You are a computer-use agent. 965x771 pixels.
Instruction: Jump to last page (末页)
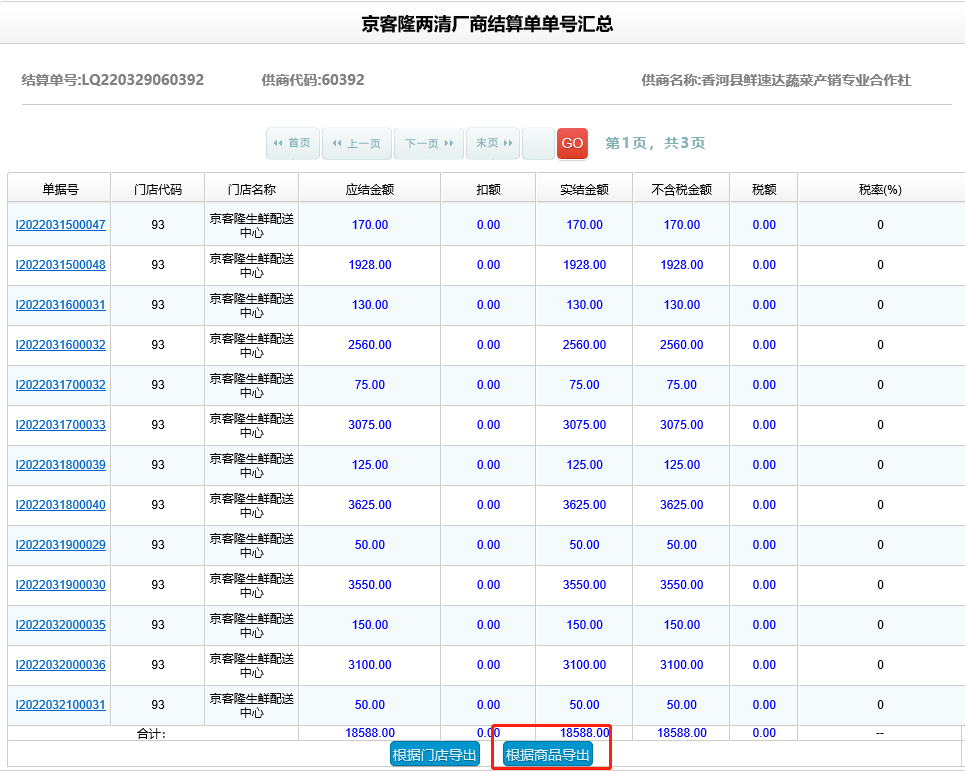point(494,143)
